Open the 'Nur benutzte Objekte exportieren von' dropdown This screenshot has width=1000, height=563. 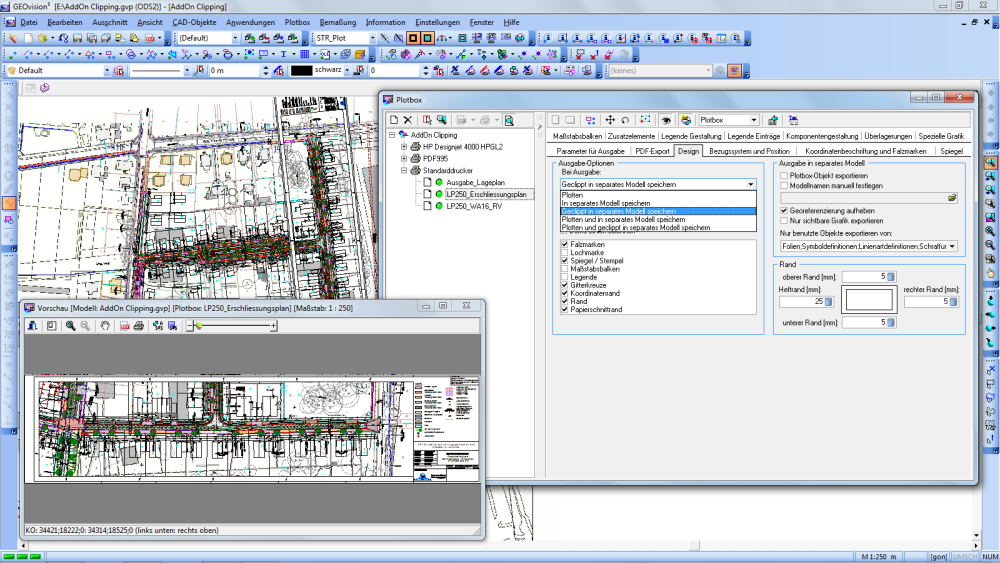coord(952,245)
